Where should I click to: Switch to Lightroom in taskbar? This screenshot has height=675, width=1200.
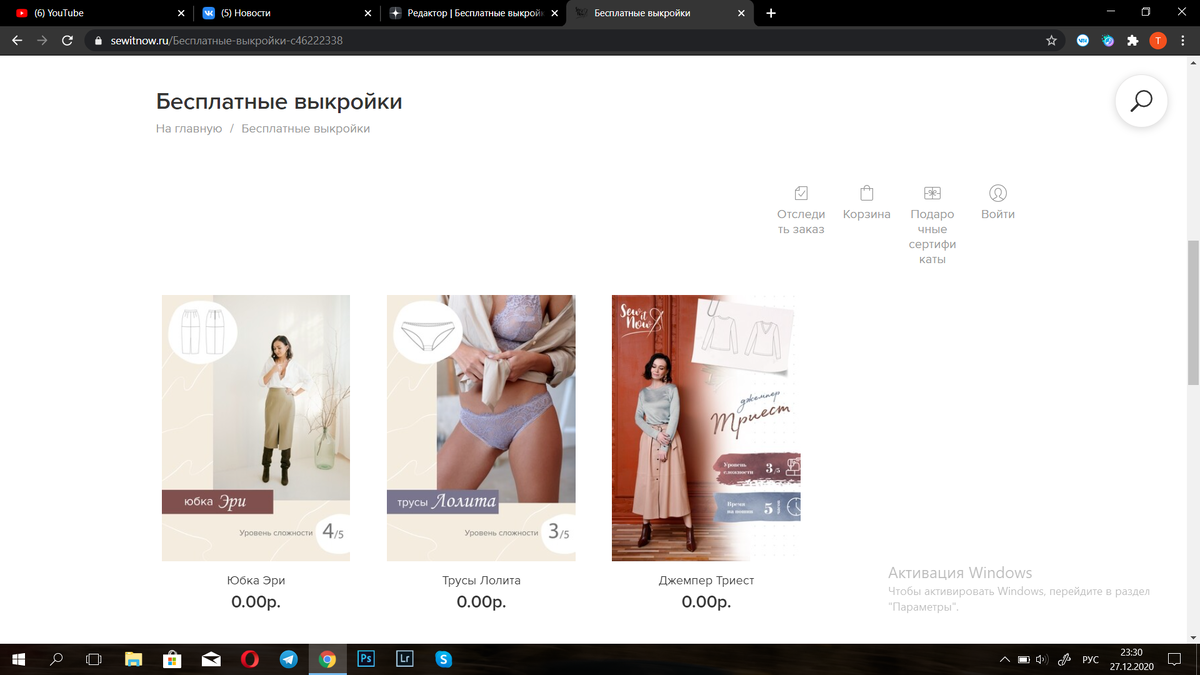[x=405, y=660]
